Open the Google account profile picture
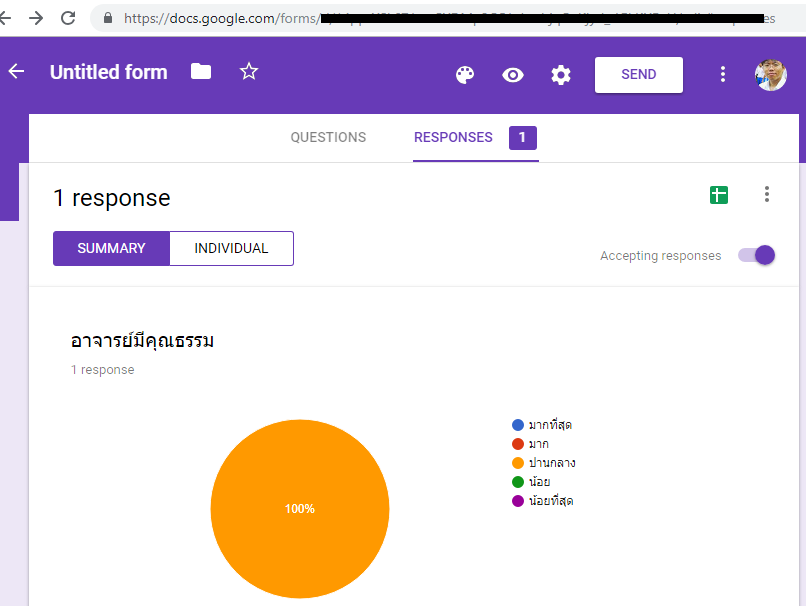 pos(770,75)
